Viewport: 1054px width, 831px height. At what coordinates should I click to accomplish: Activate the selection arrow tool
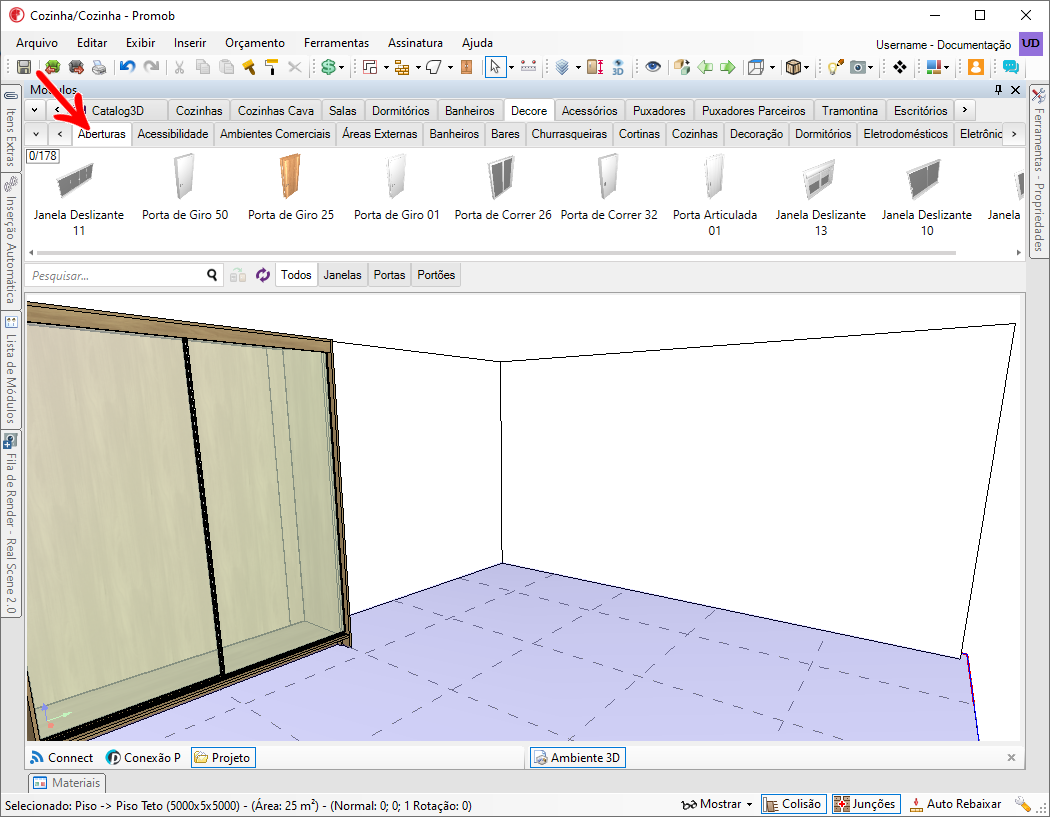[x=495, y=67]
